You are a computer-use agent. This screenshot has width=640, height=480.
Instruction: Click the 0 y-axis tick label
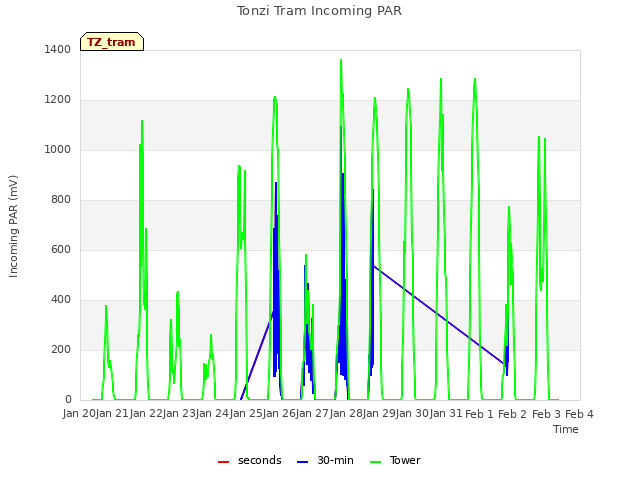click(x=68, y=400)
